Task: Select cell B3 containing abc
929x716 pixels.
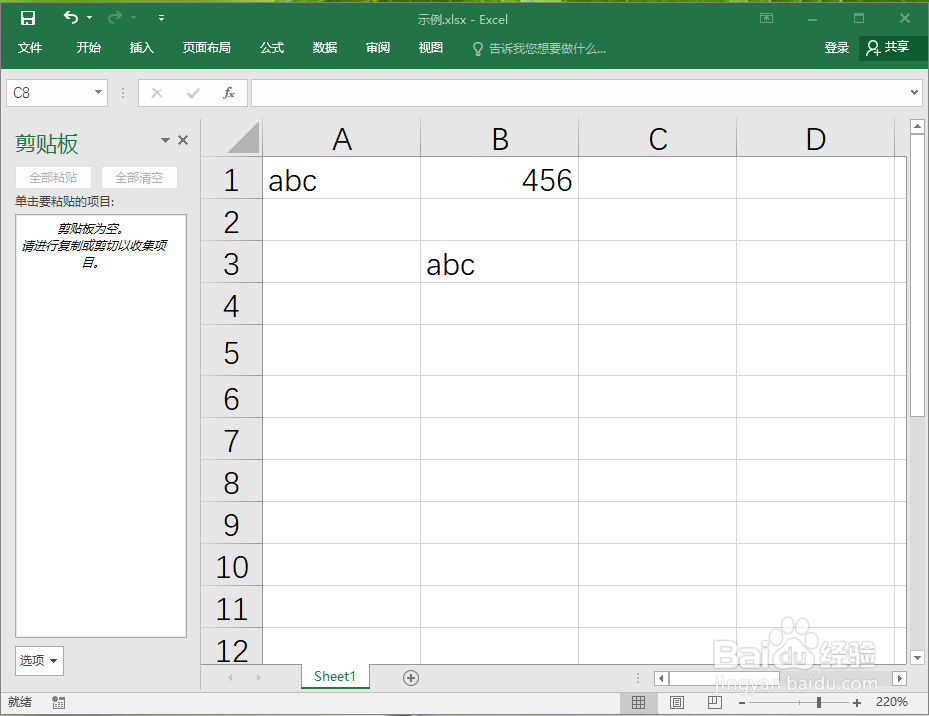Action: point(500,265)
